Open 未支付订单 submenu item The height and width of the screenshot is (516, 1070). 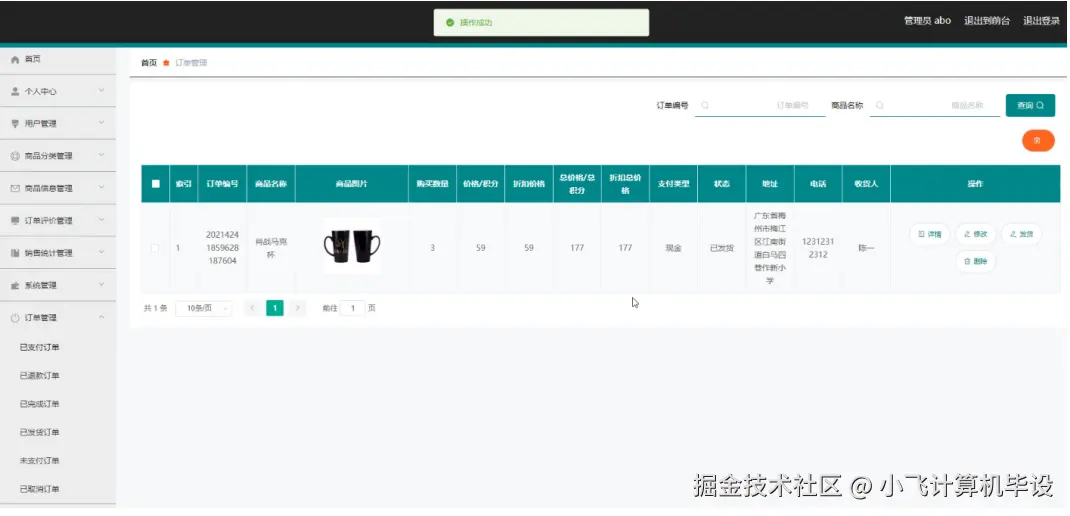pos(40,461)
